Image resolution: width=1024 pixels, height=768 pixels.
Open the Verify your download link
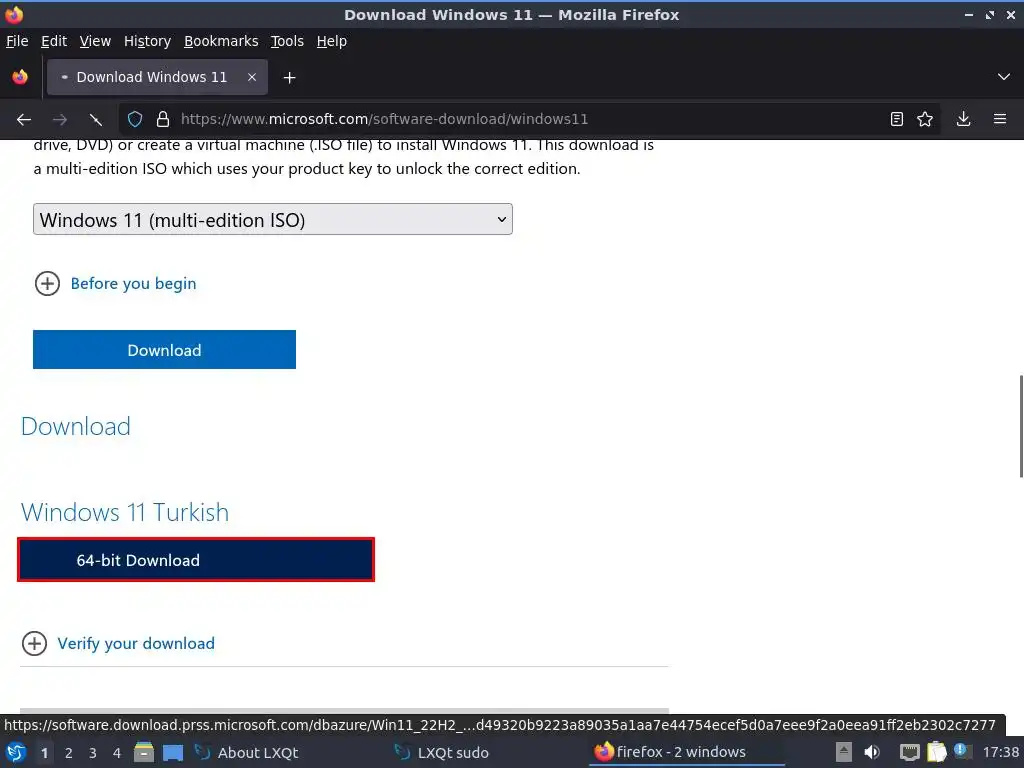pyautogui.click(x=136, y=643)
